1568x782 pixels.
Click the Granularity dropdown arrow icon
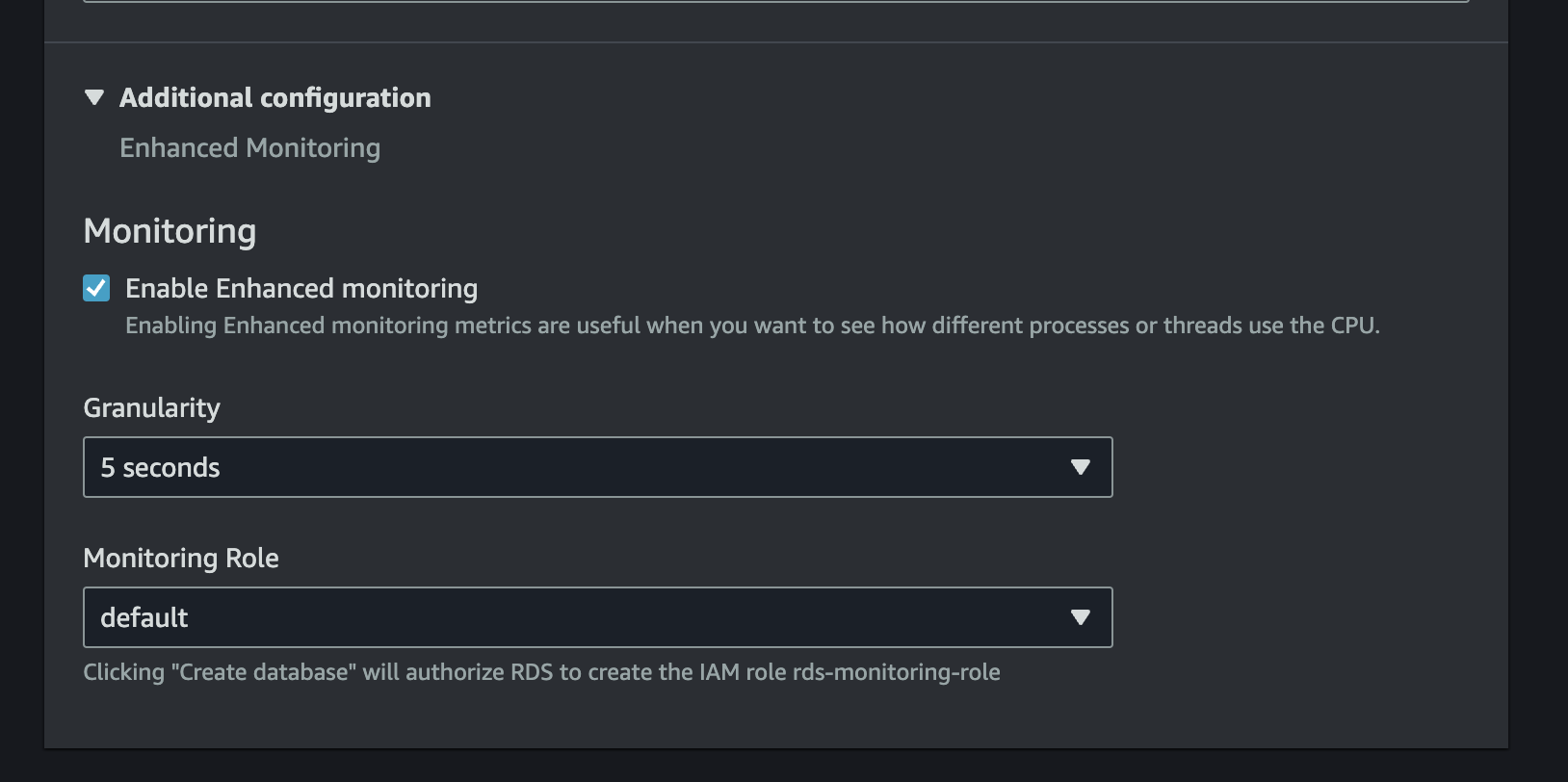click(1081, 467)
